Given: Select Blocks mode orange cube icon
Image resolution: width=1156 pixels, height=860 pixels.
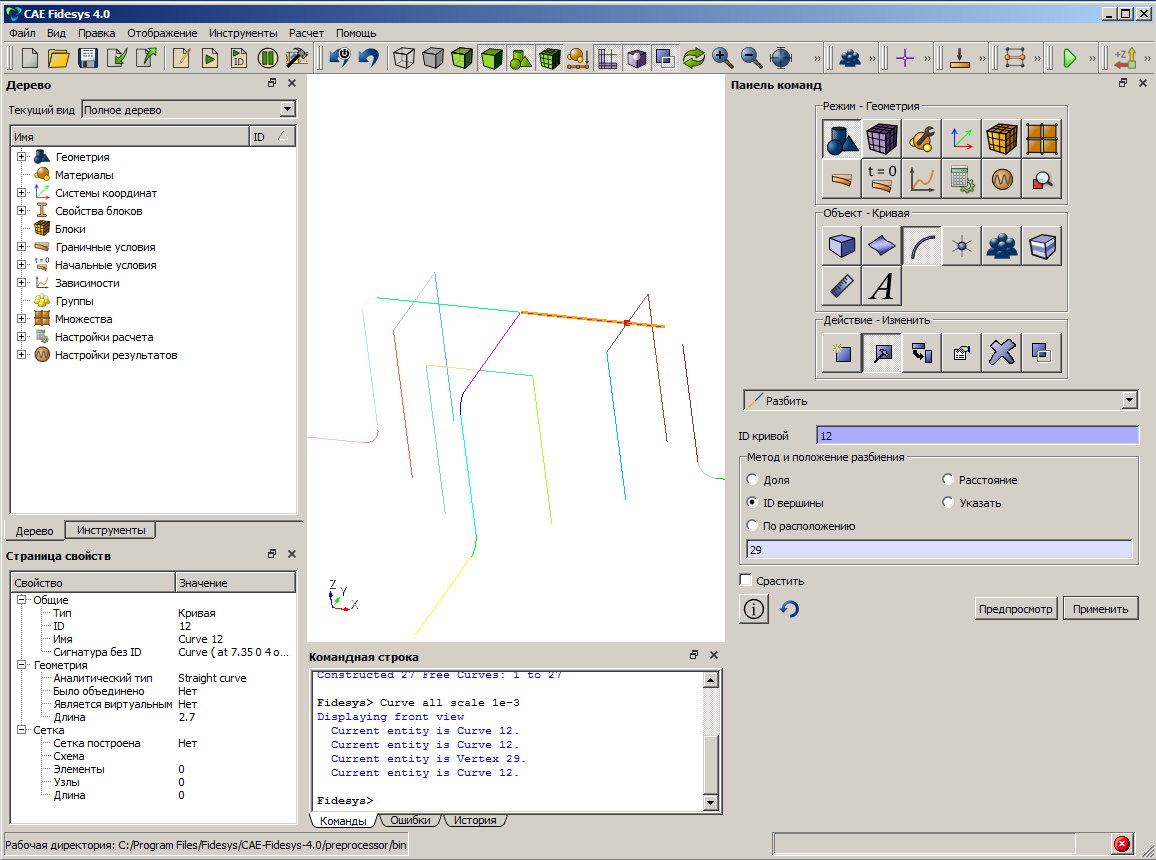Looking at the screenshot, I should (x=1001, y=139).
